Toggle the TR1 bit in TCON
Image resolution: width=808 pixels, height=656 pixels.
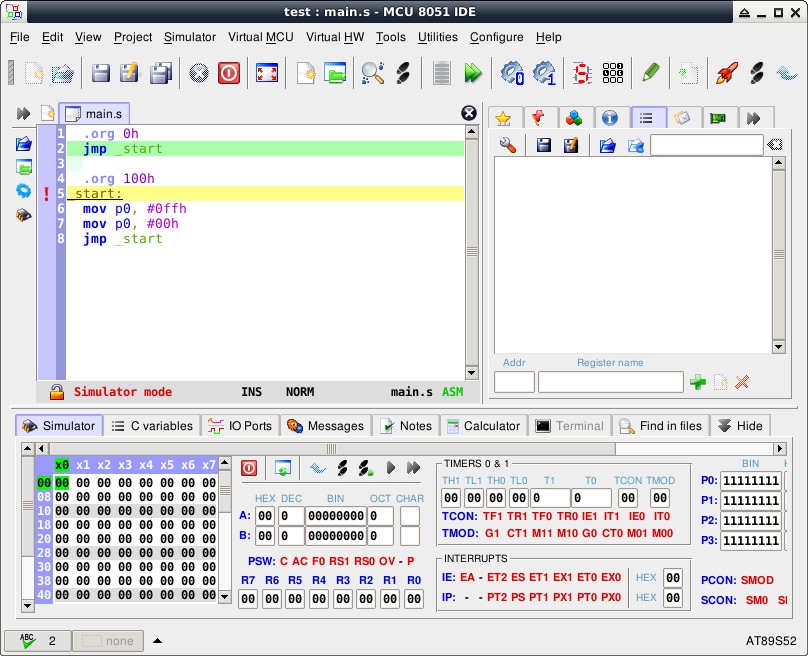pyautogui.click(x=518, y=517)
